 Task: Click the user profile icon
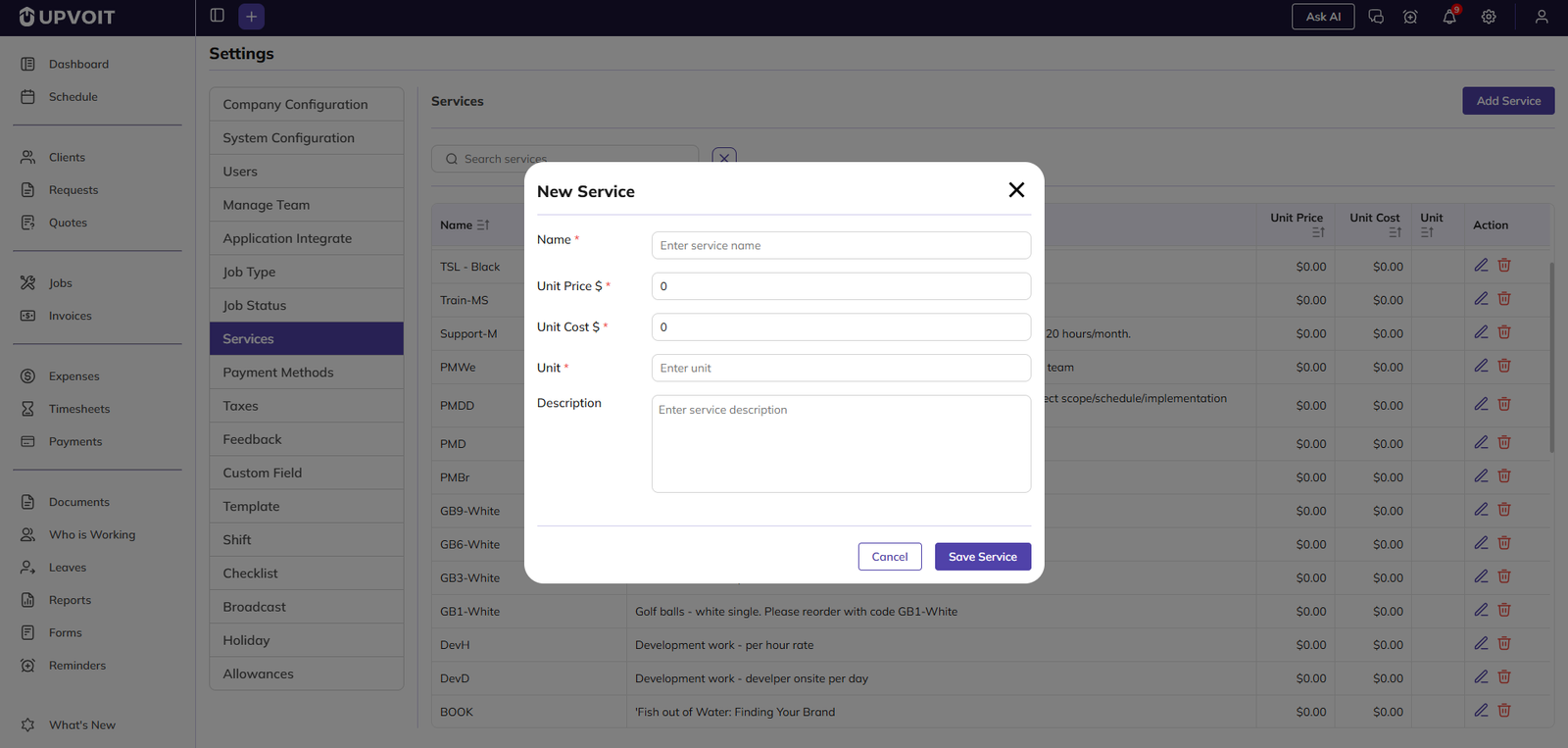(1542, 17)
